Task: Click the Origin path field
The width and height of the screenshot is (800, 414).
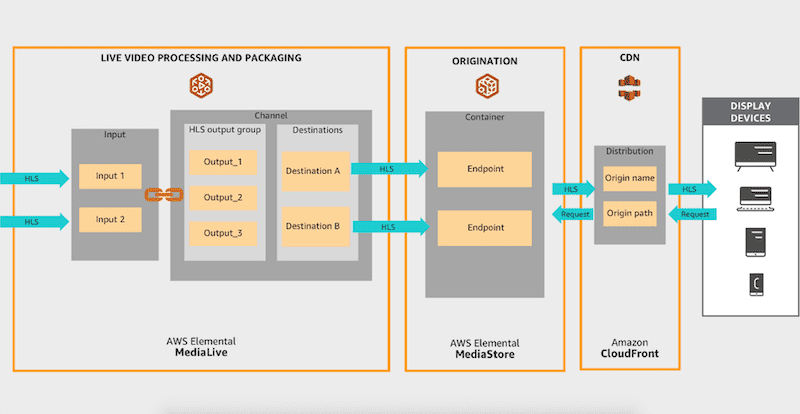Action: (x=629, y=213)
